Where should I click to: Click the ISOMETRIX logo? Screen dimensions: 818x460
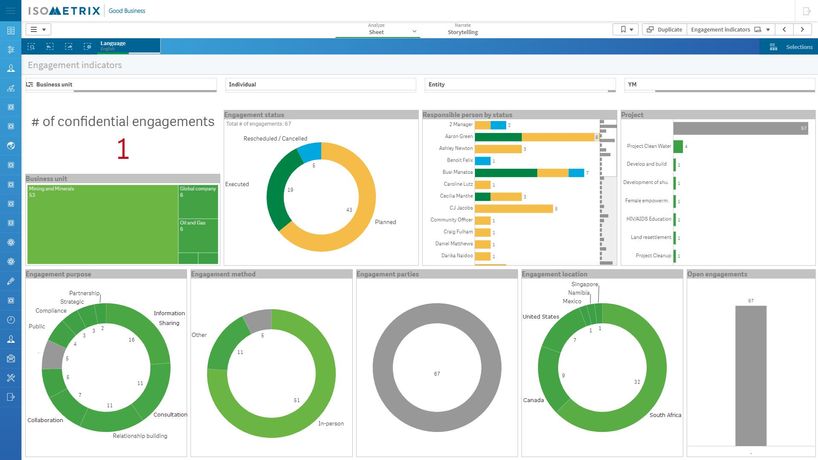click(x=64, y=11)
